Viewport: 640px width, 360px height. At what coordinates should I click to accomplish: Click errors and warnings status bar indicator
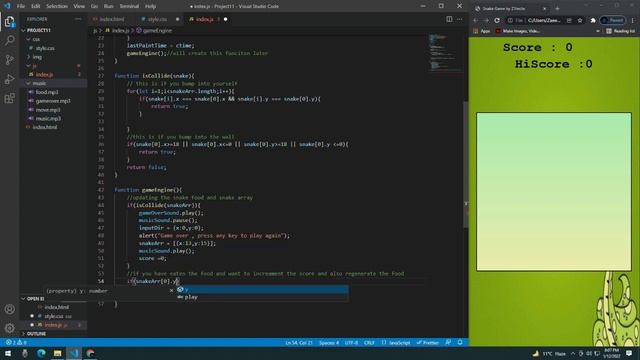pos(16,342)
